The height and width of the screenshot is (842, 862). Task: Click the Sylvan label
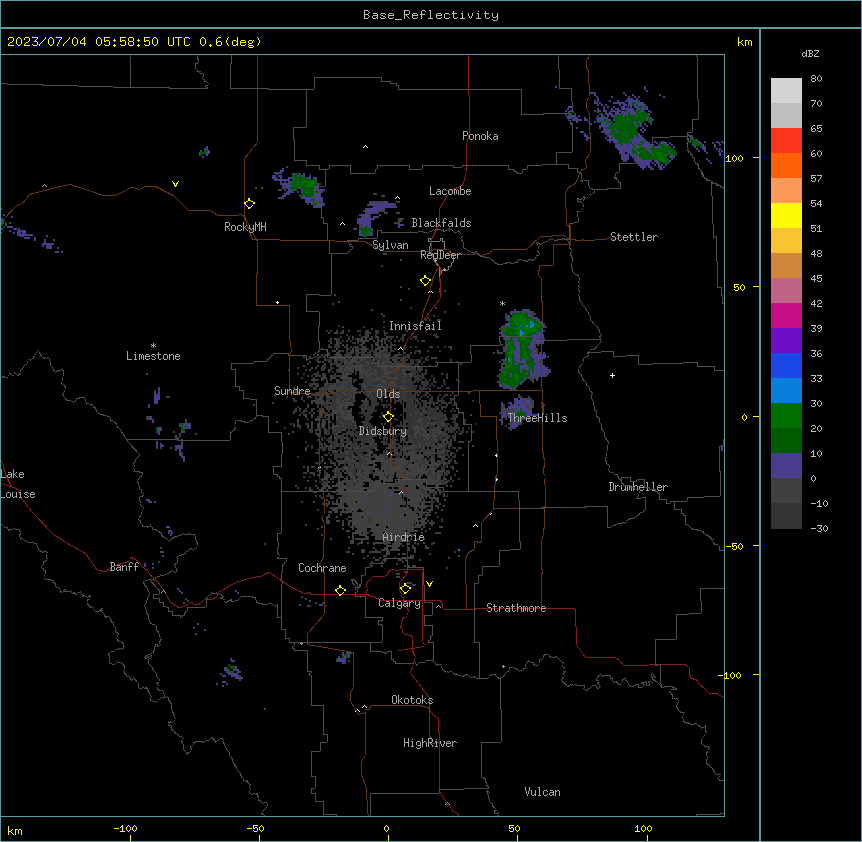tap(390, 245)
